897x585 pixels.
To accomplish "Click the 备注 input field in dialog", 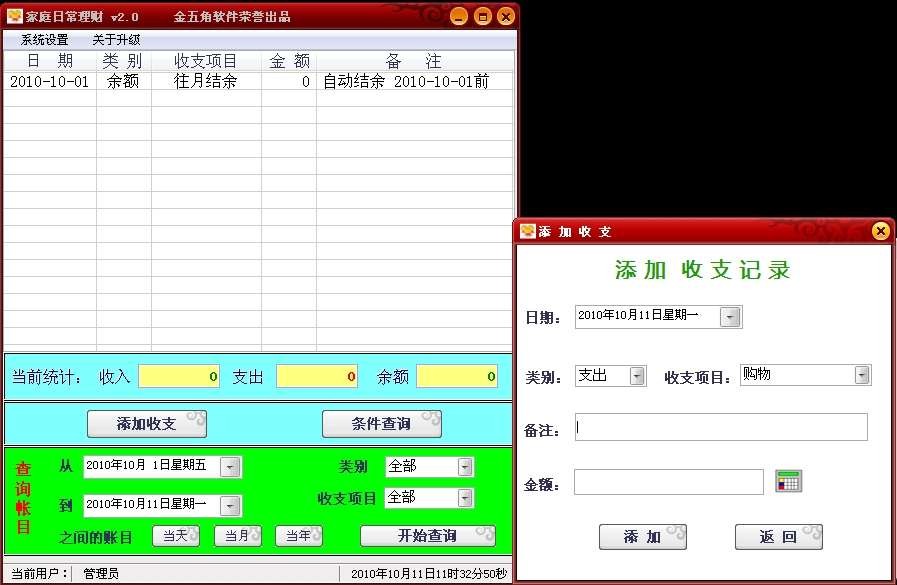I will pos(721,427).
